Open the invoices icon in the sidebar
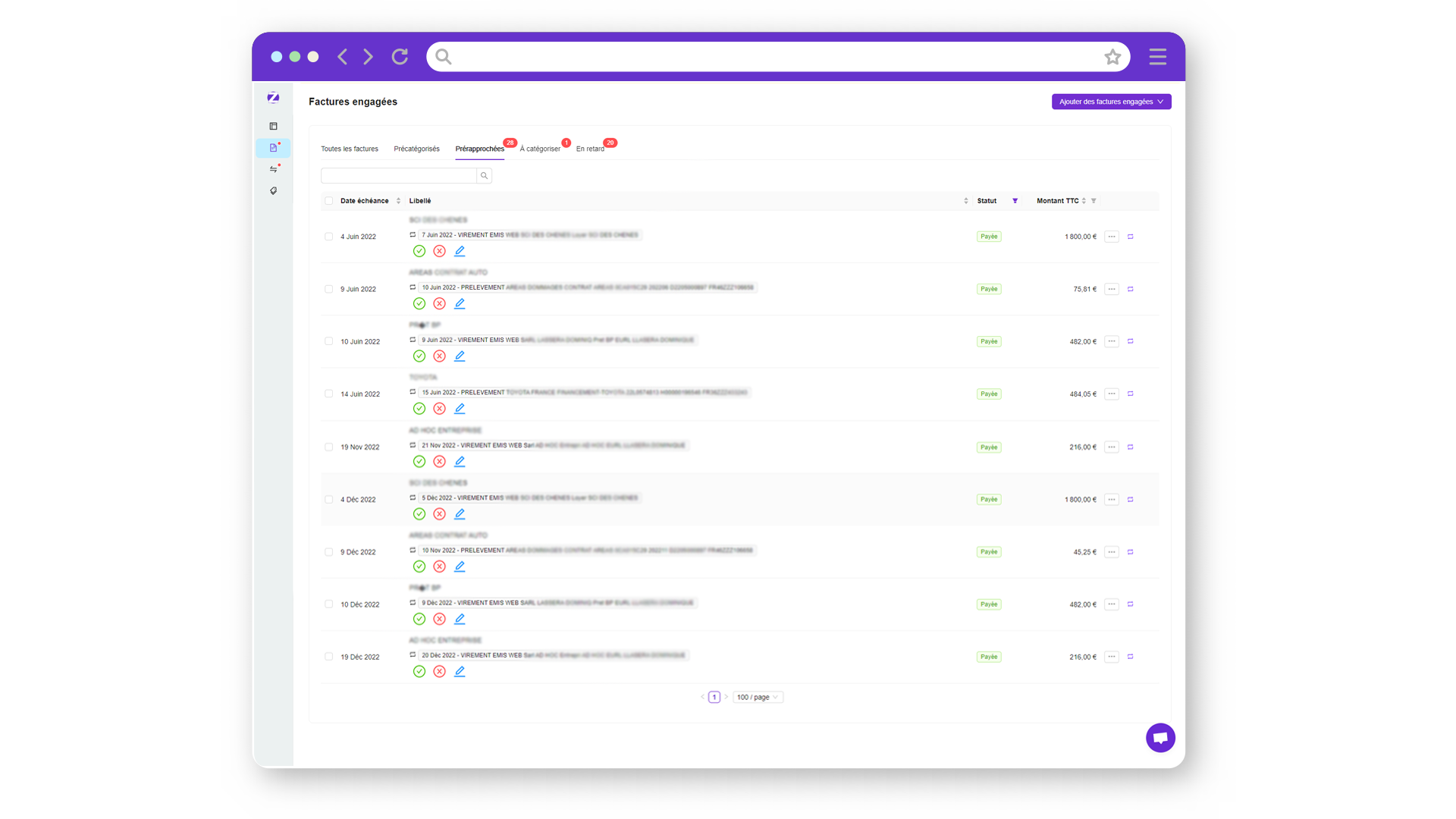The width and height of the screenshot is (1456, 819). 273,148
